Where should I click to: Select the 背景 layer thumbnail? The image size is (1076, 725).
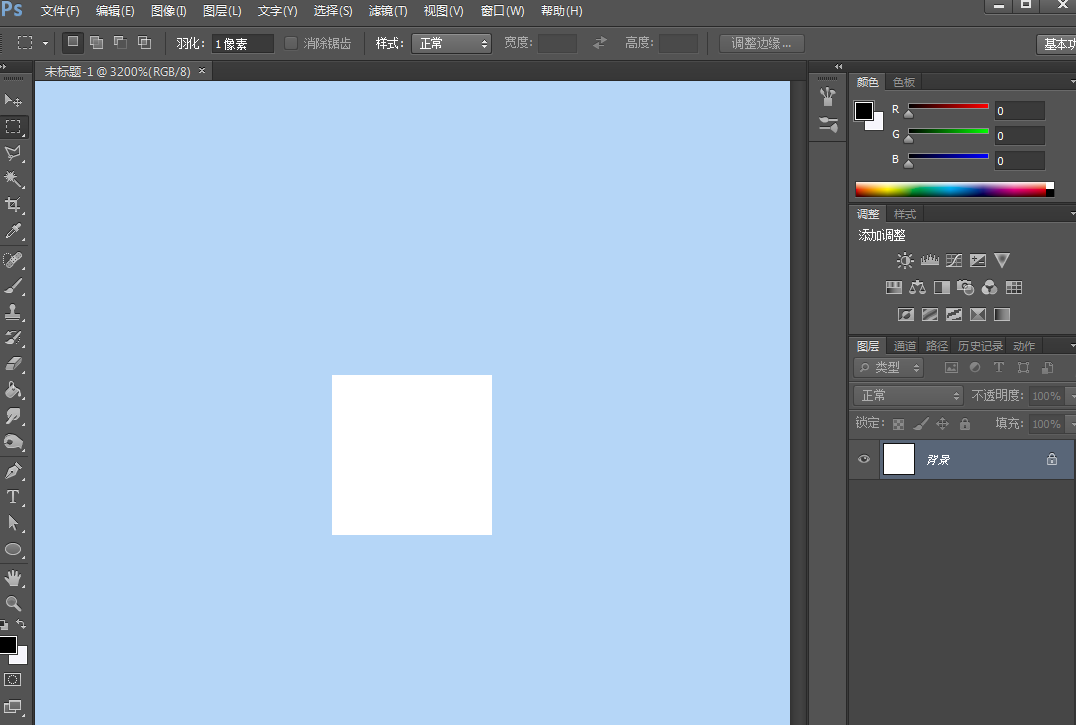click(x=898, y=459)
